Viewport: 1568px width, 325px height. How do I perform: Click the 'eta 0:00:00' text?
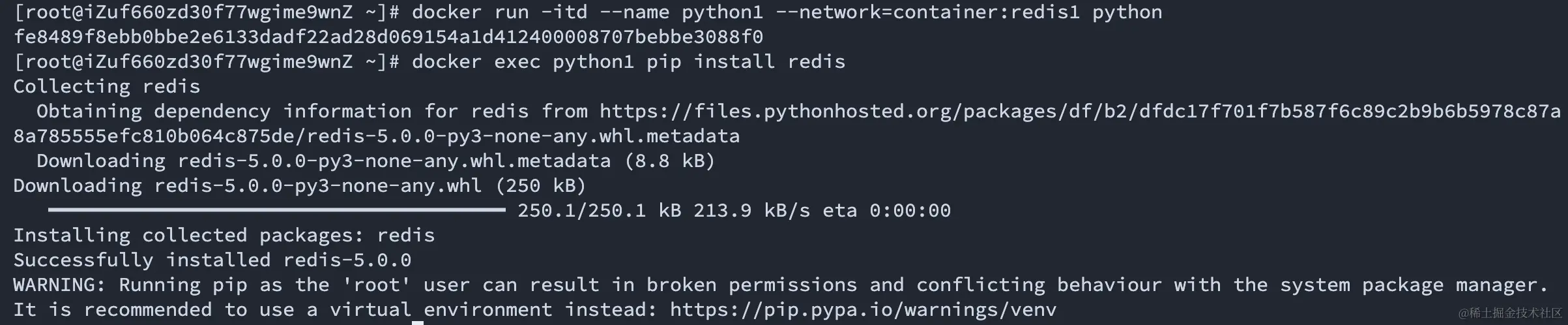886,211
